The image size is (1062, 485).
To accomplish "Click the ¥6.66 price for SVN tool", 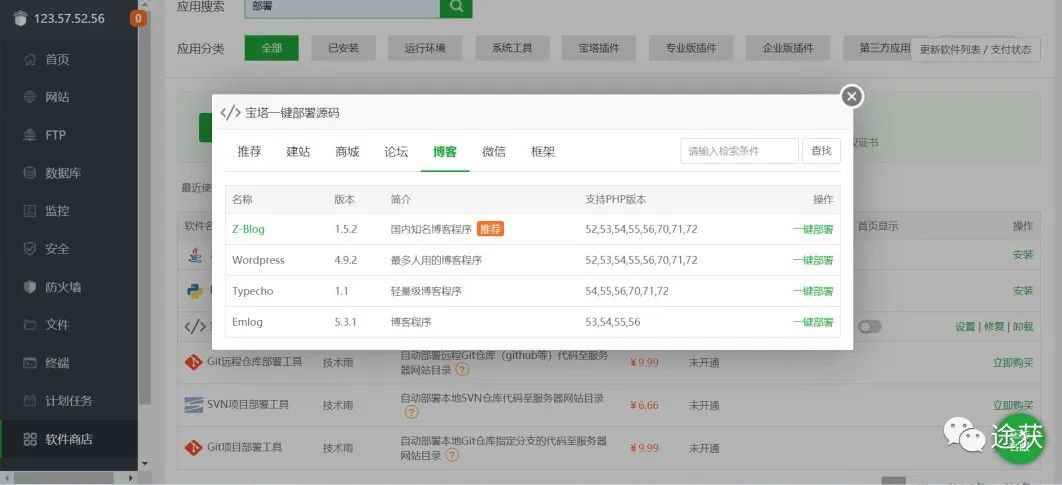I will (x=644, y=405).
